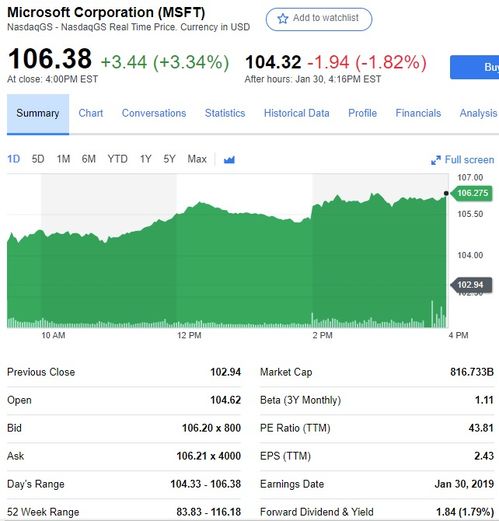This screenshot has height=521, width=499.
Task: Click the green 106.275 price marker
Action: click(471, 193)
